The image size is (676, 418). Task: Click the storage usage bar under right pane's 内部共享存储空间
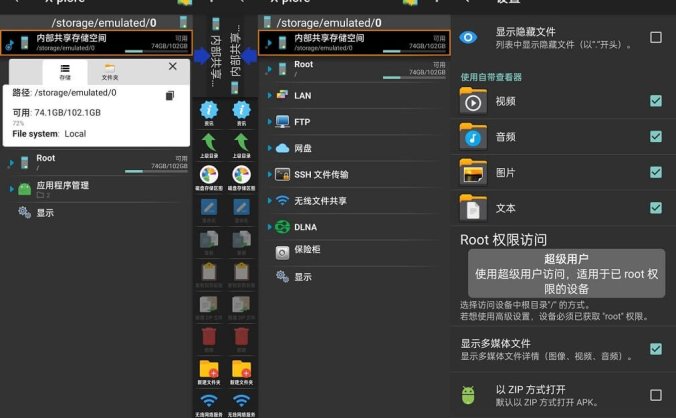tap(414, 51)
